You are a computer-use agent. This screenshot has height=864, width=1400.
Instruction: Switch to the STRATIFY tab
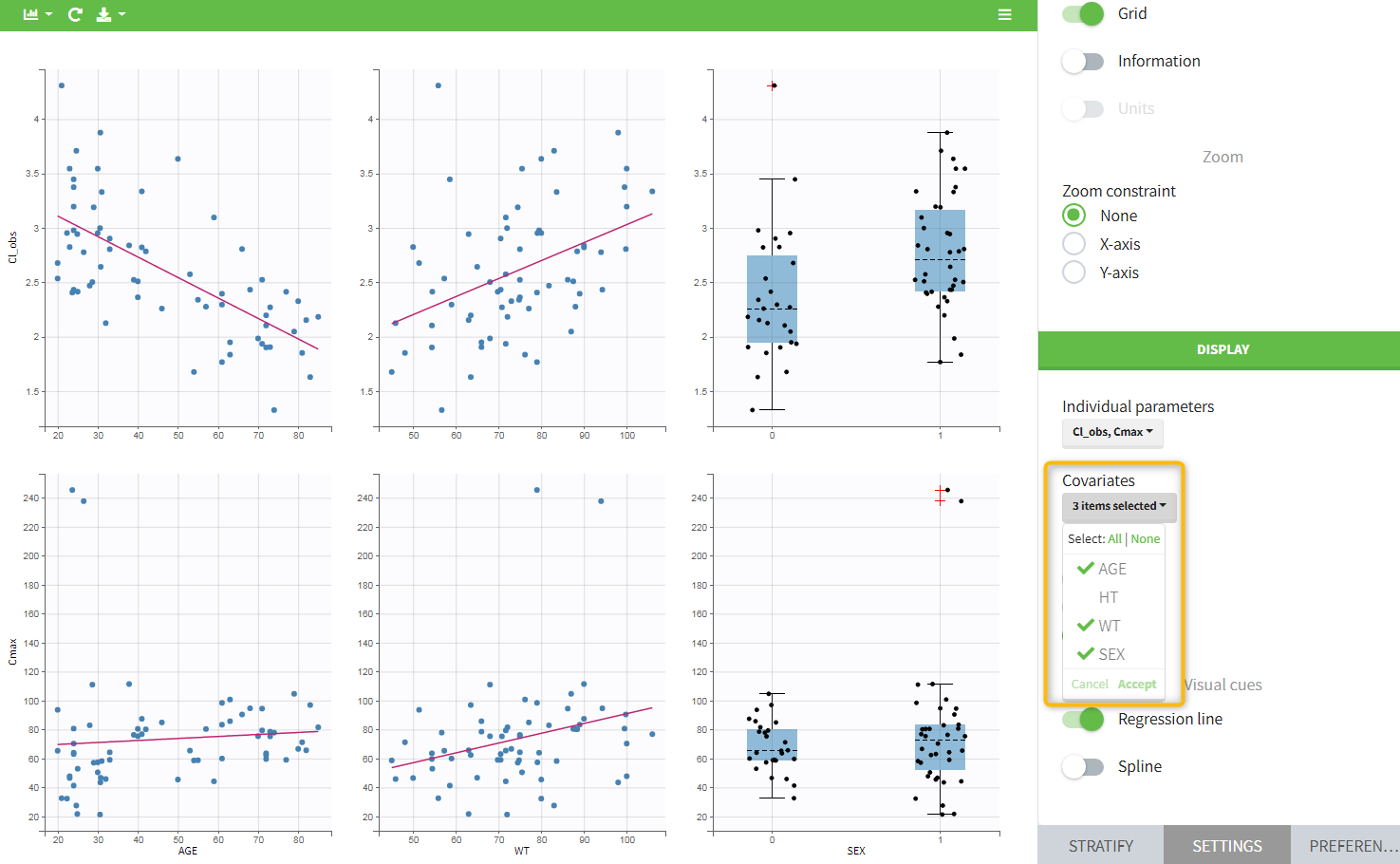pyautogui.click(x=1100, y=845)
